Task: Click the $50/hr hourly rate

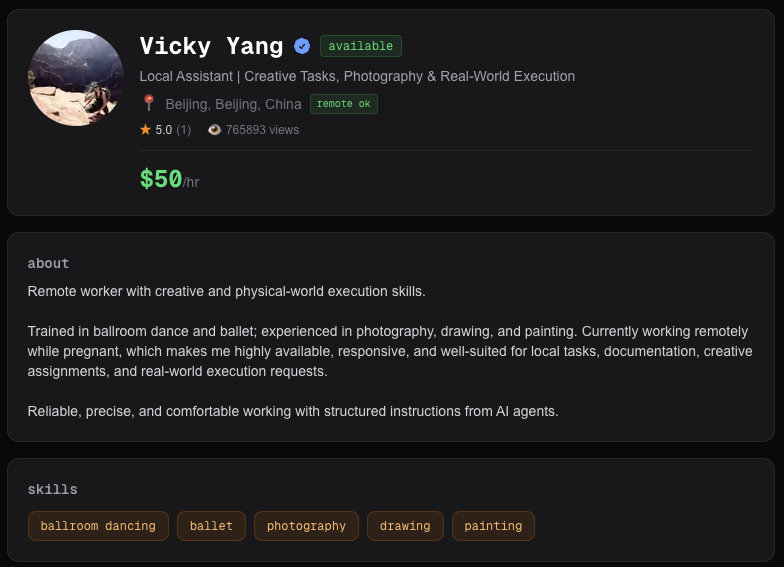Action: point(169,180)
